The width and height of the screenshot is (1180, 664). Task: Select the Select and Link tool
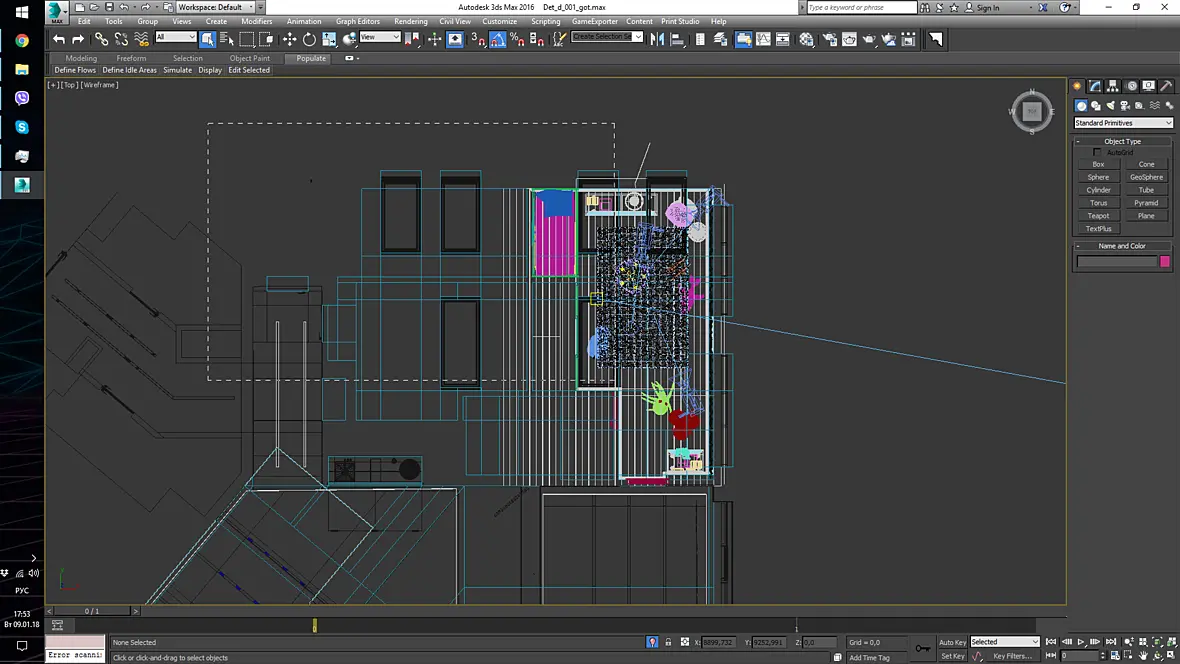[x=101, y=39]
